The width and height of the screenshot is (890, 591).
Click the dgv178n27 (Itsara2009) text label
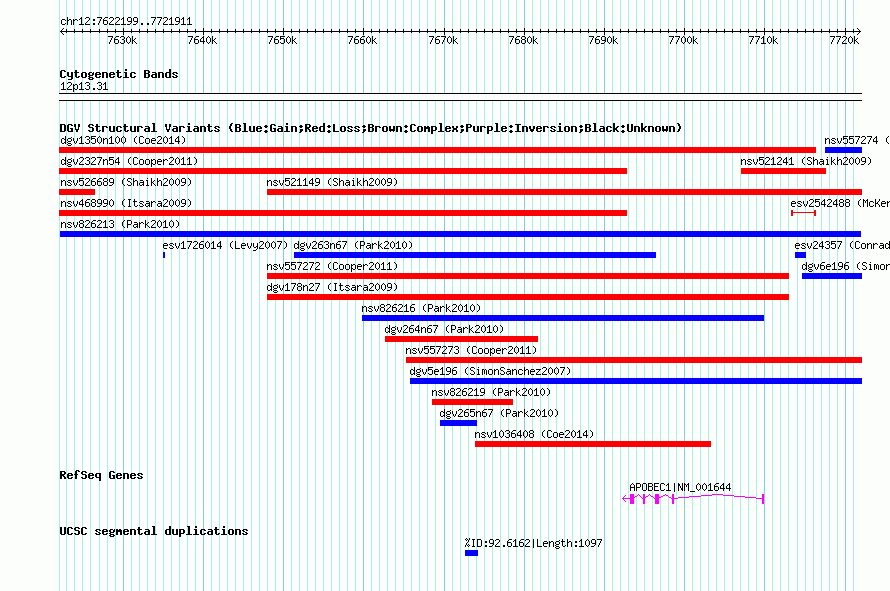332,287
